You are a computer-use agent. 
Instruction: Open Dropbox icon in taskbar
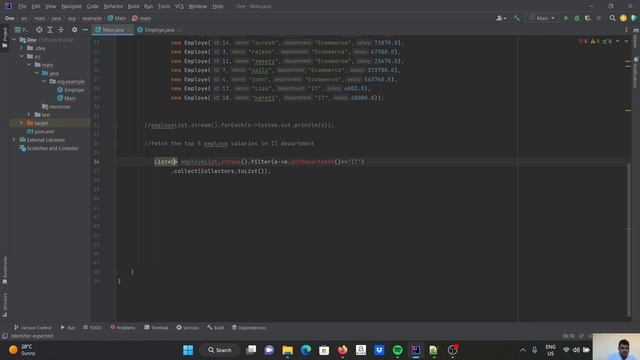[x=379, y=350]
